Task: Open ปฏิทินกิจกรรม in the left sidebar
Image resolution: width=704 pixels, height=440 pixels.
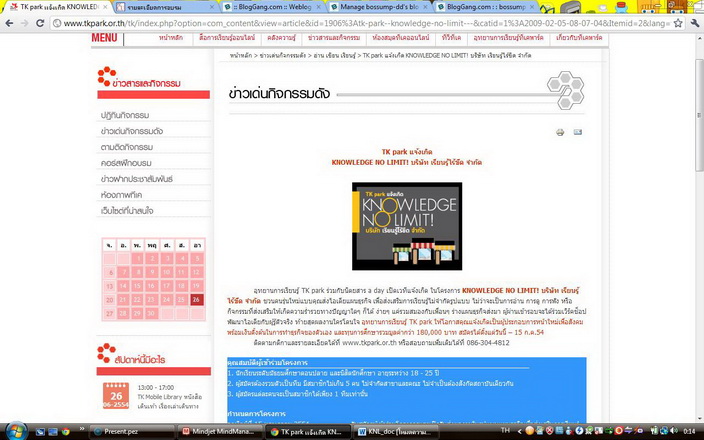Action: tap(125, 115)
